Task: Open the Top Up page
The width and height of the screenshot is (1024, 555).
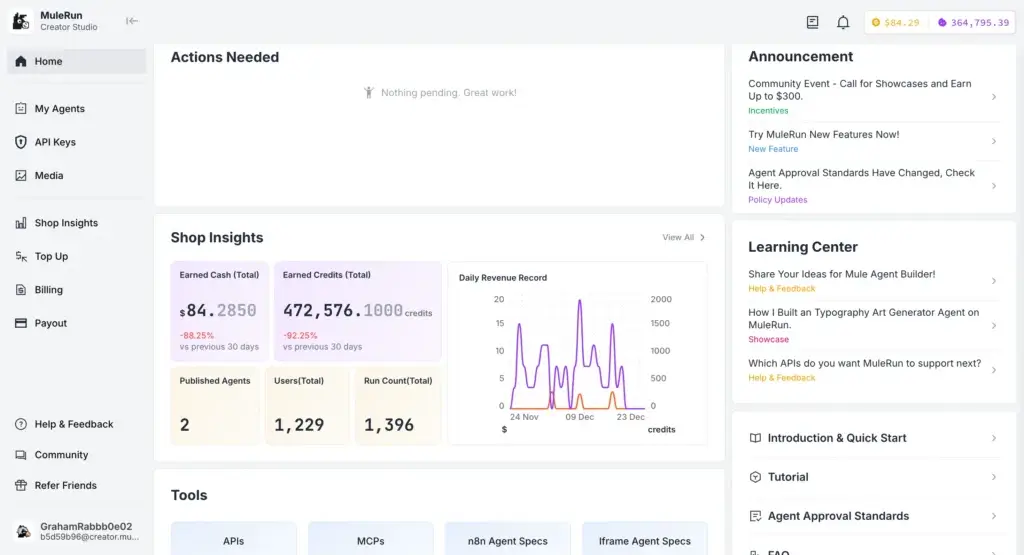Action: pos(77,256)
